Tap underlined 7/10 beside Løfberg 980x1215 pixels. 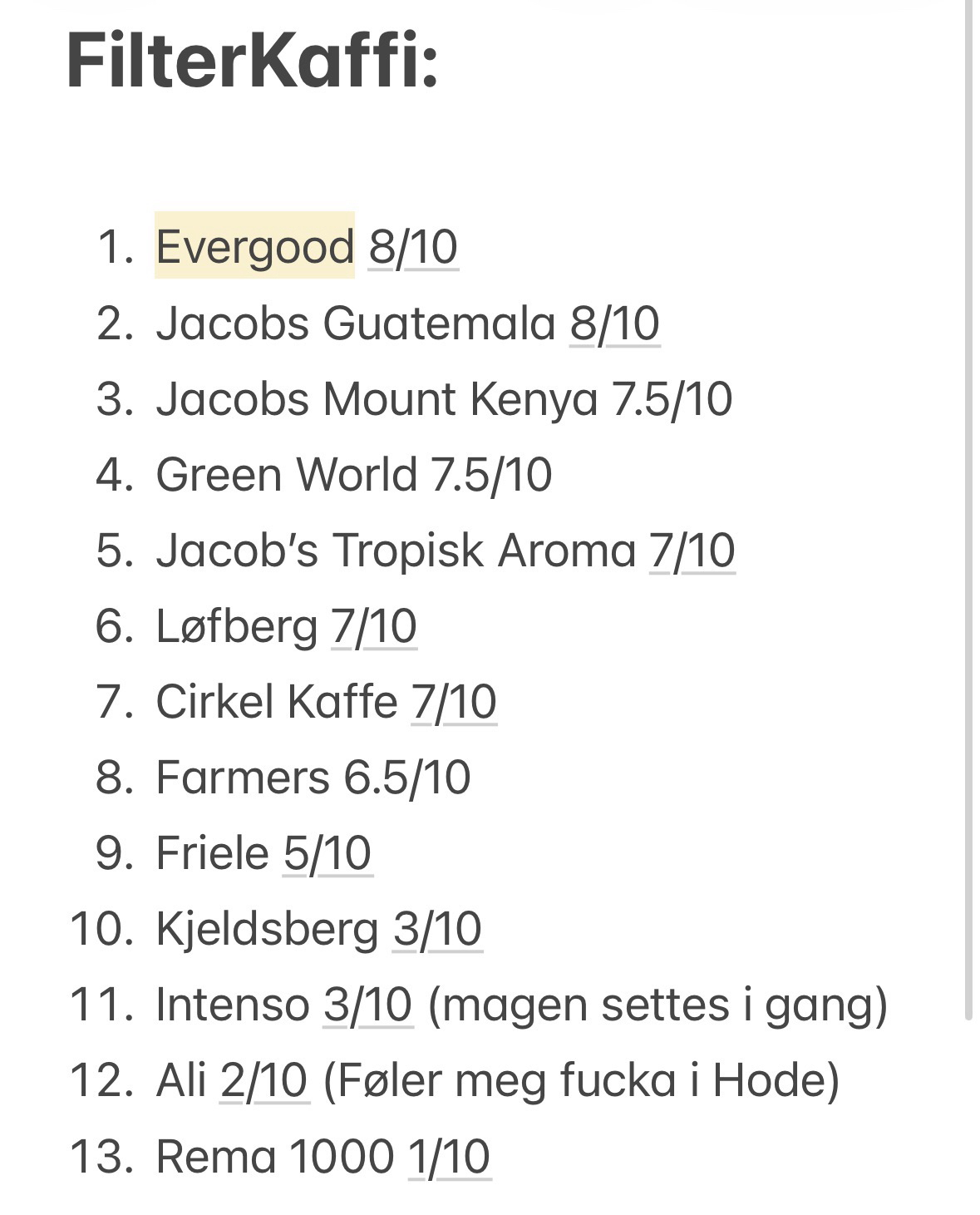373,626
